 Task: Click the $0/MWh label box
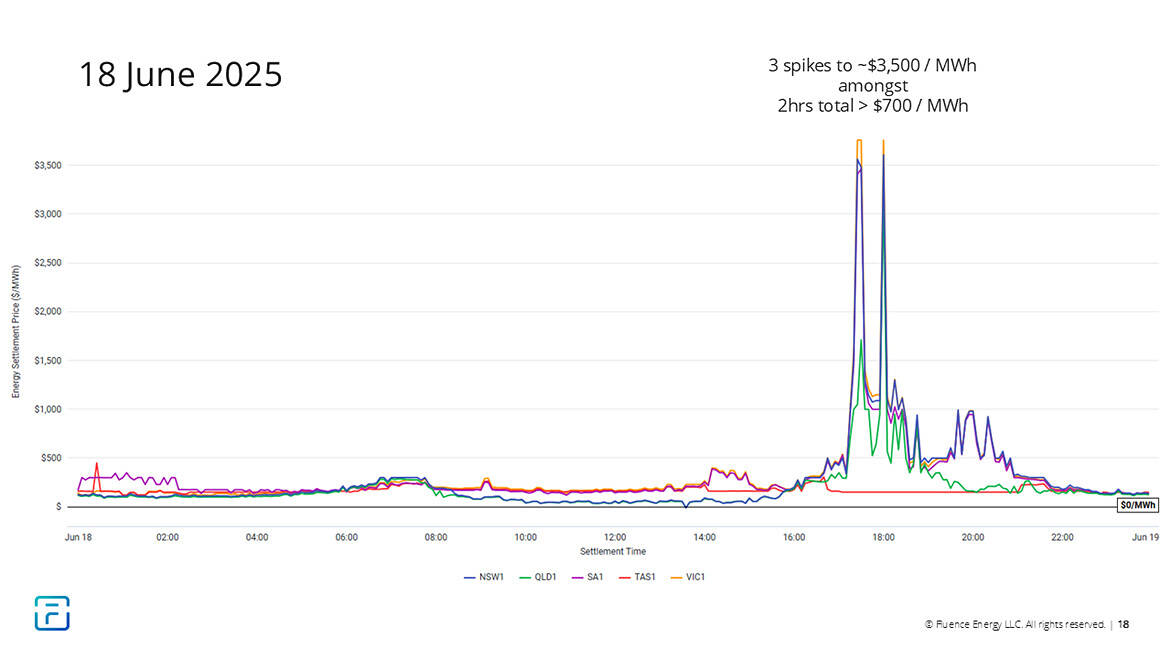(1137, 506)
